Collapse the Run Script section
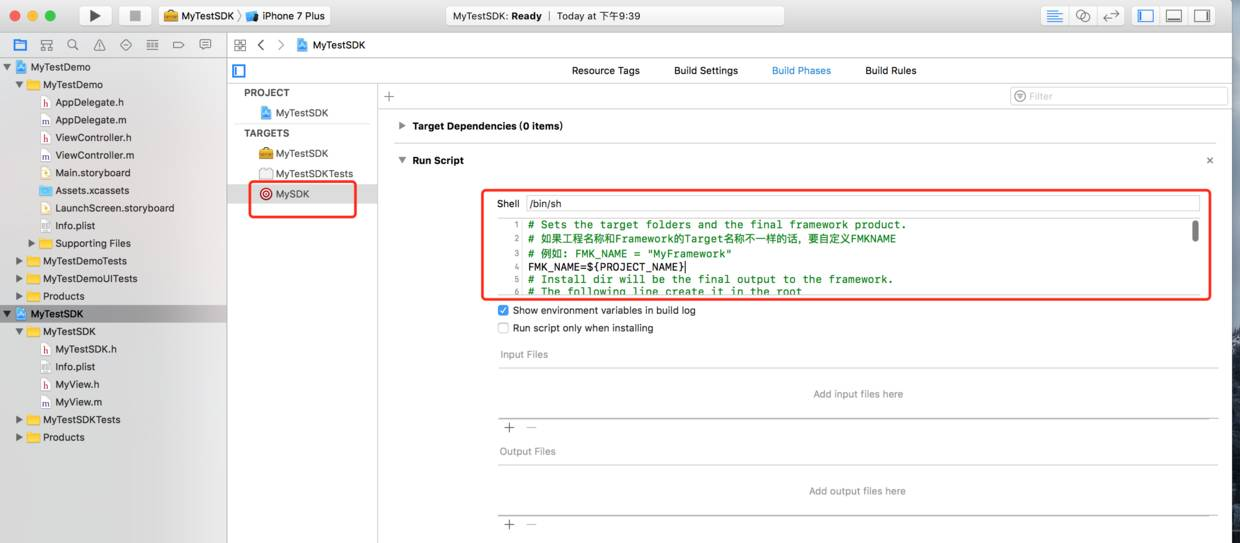 coord(402,160)
